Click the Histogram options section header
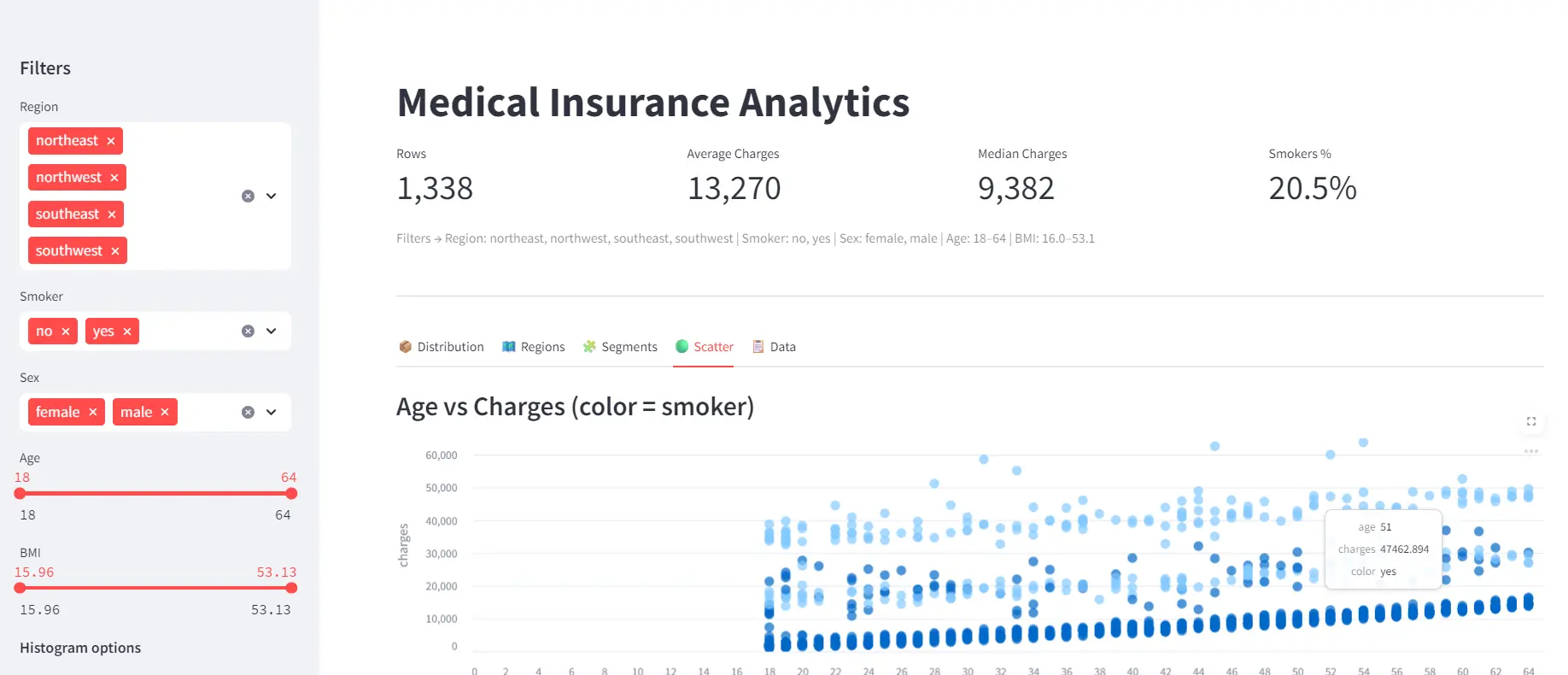The image size is (1568, 675). 80,648
